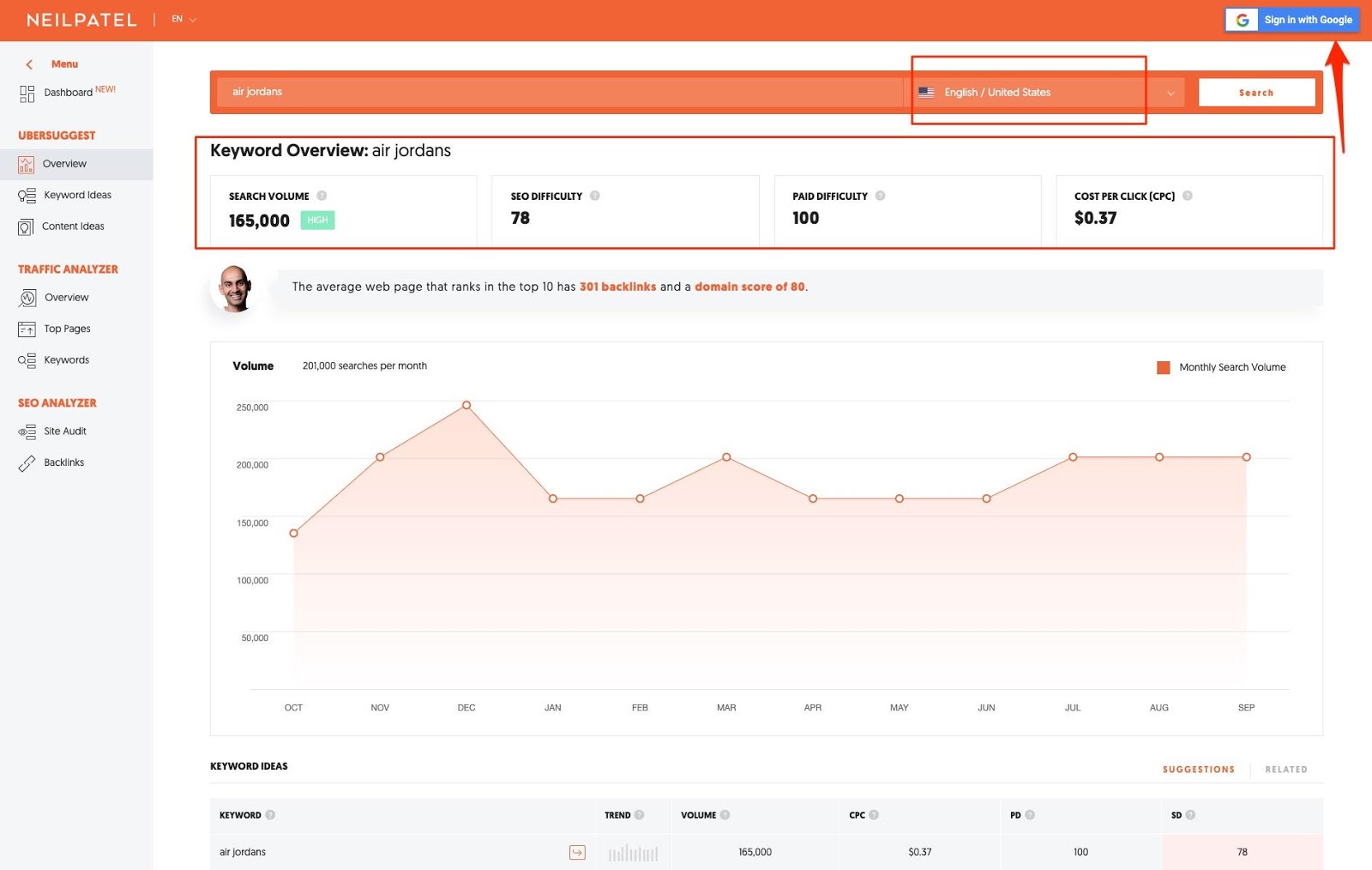Click the Search Volume help icon
1372x870 pixels.
tap(322, 196)
